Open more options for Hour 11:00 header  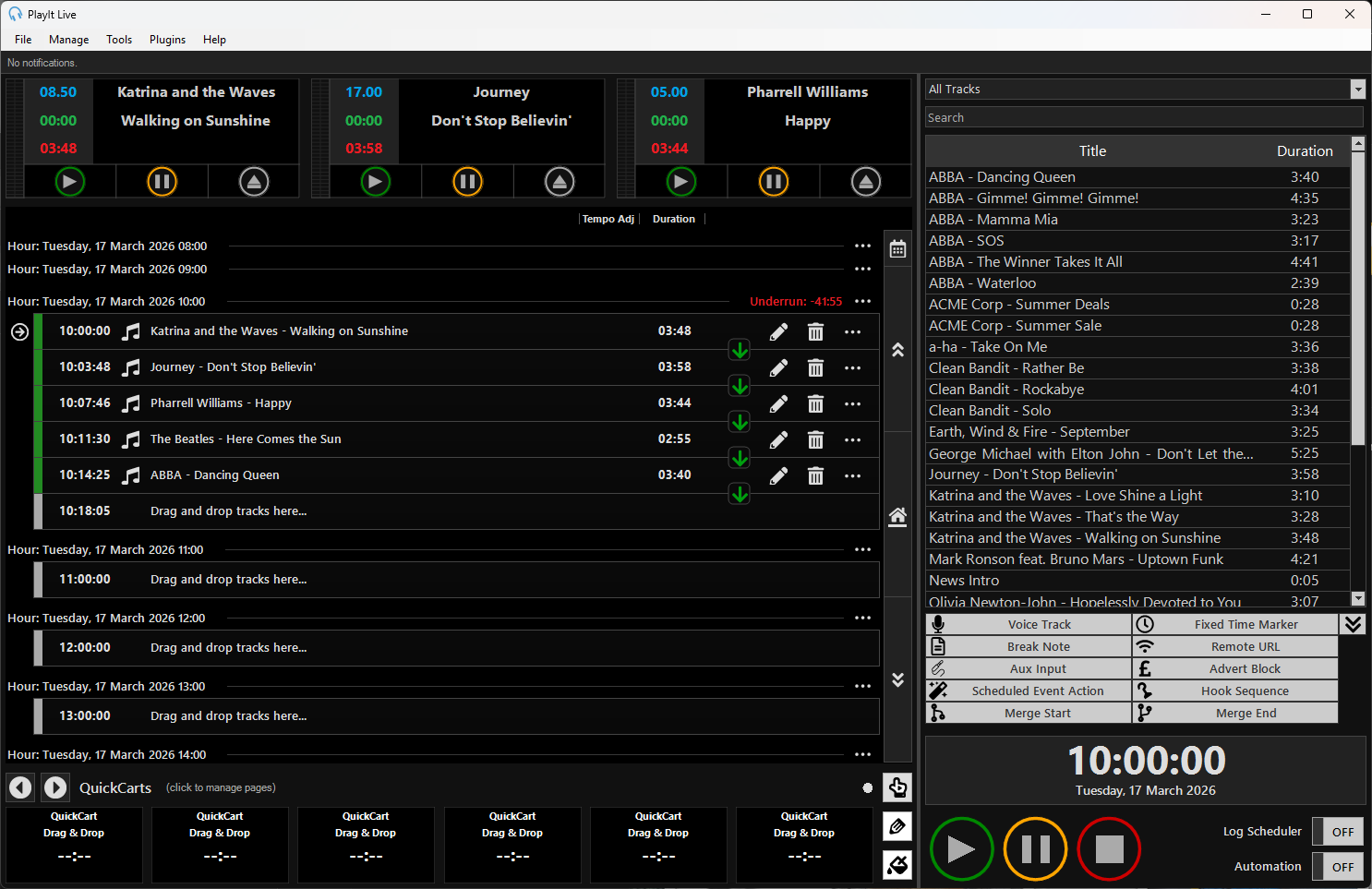point(862,550)
